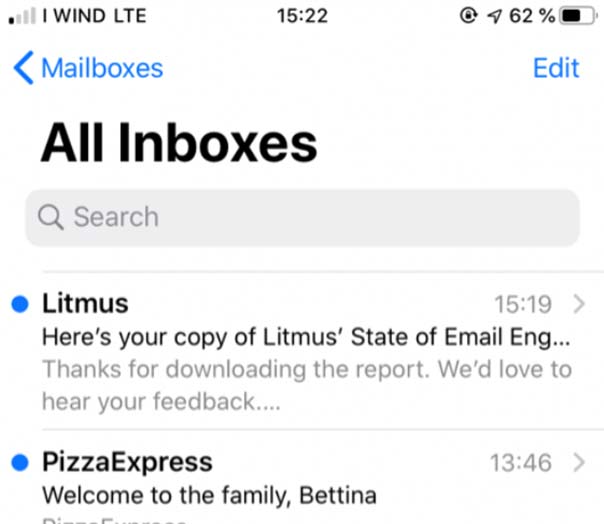Tap Edit to select messages
Image resolution: width=604 pixels, height=524 pixels.
pos(556,68)
